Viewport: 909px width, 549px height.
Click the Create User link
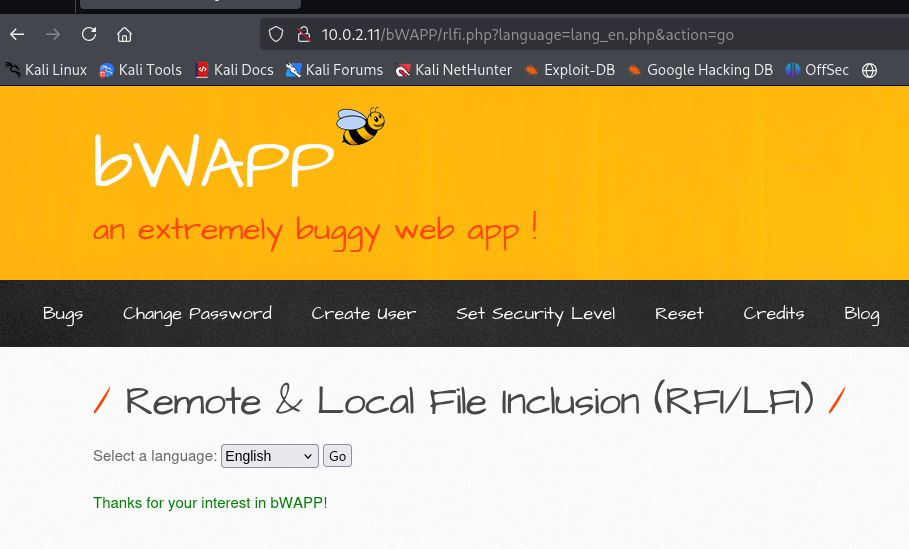(x=363, y=313)
